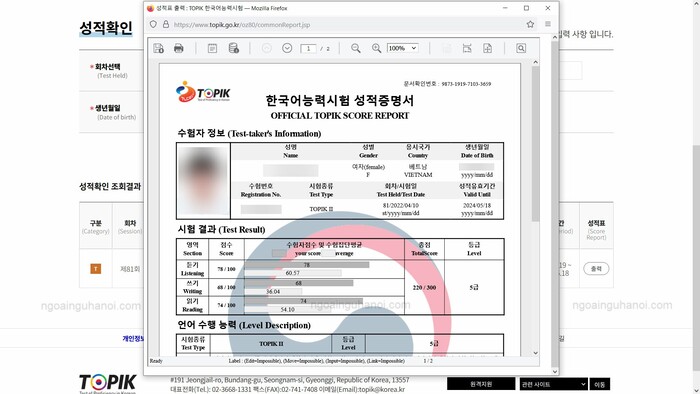Click the 5급 level in Test Result

(474, 288)
